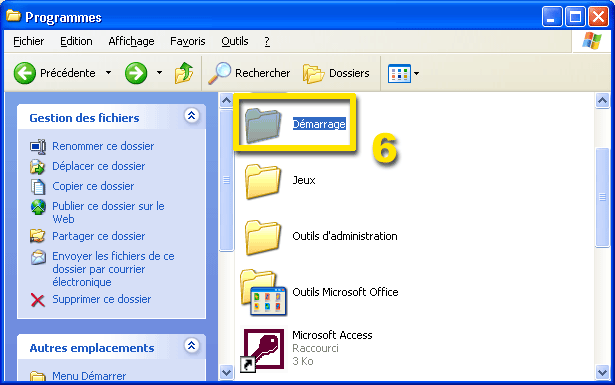
Task: Click the left pane scroll-up arrow
Action: click(x=226, y=101)
